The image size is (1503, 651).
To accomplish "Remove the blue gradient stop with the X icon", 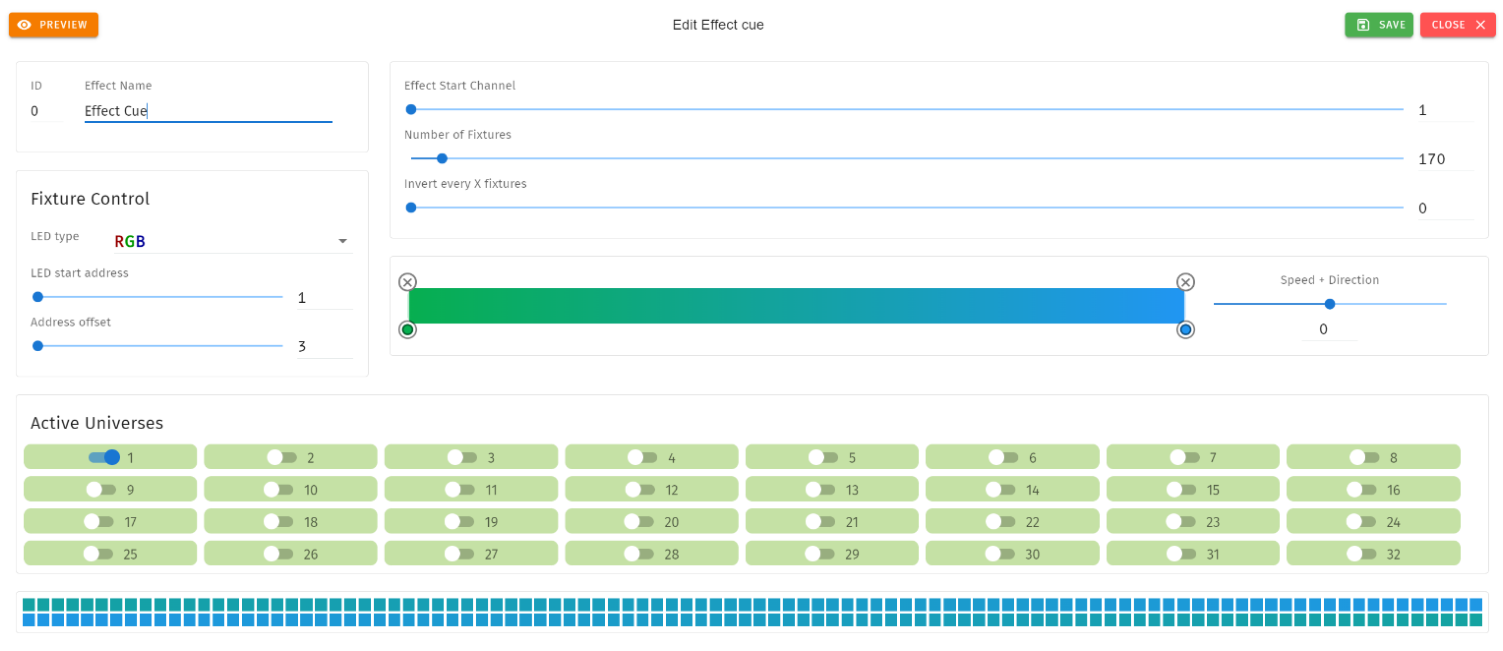I will click(1185, 282).
